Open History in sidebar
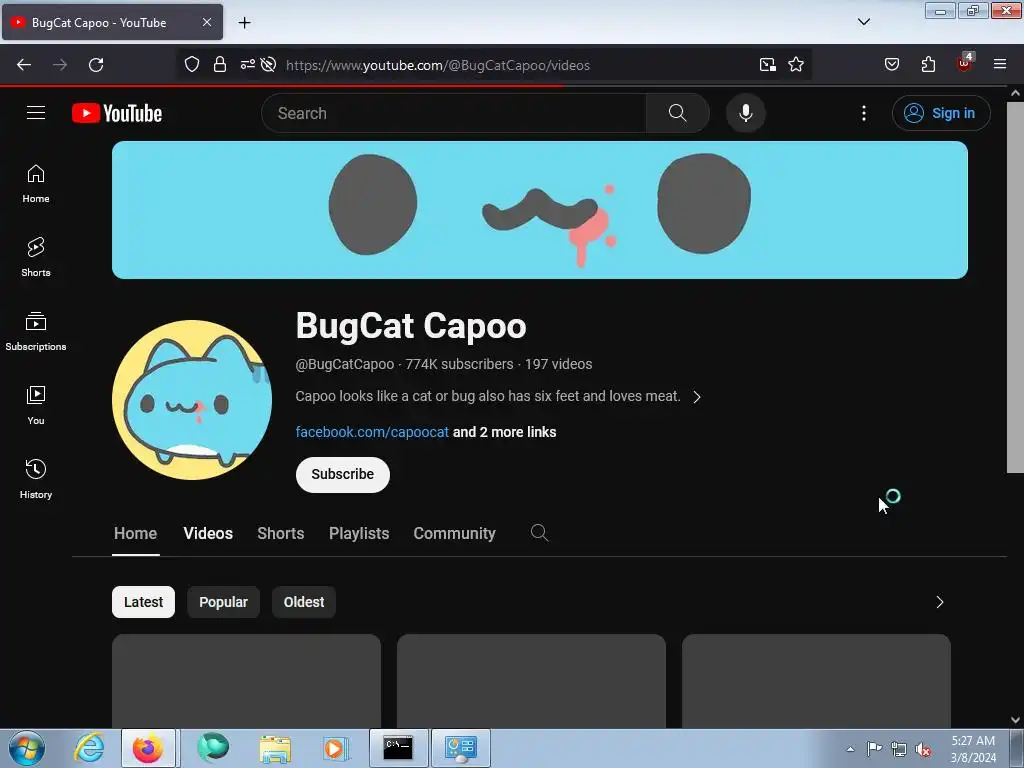The height and width of the screenshot is (768, 1024). (36, 479)
